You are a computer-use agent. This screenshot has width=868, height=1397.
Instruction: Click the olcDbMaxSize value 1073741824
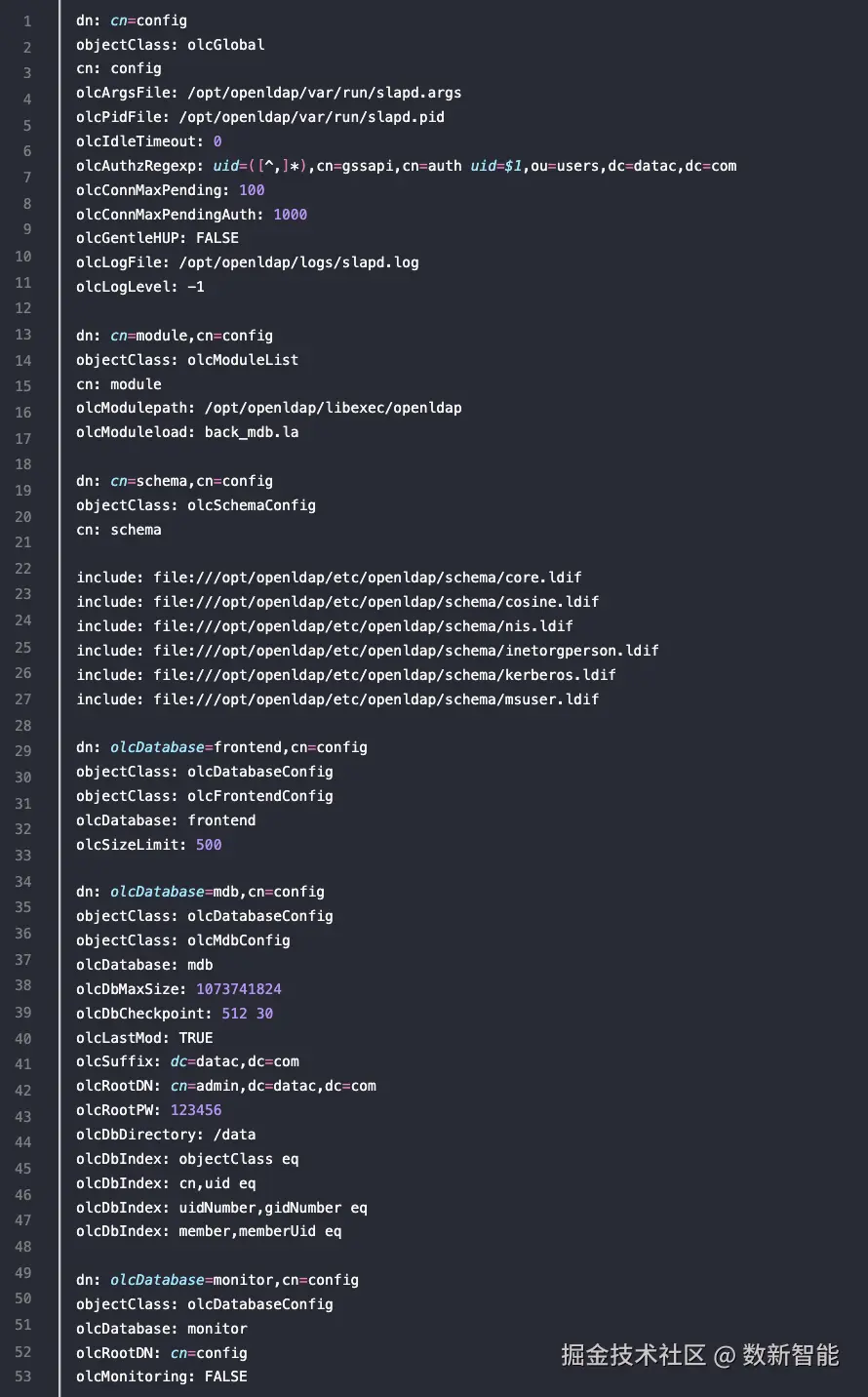[239, 989]
